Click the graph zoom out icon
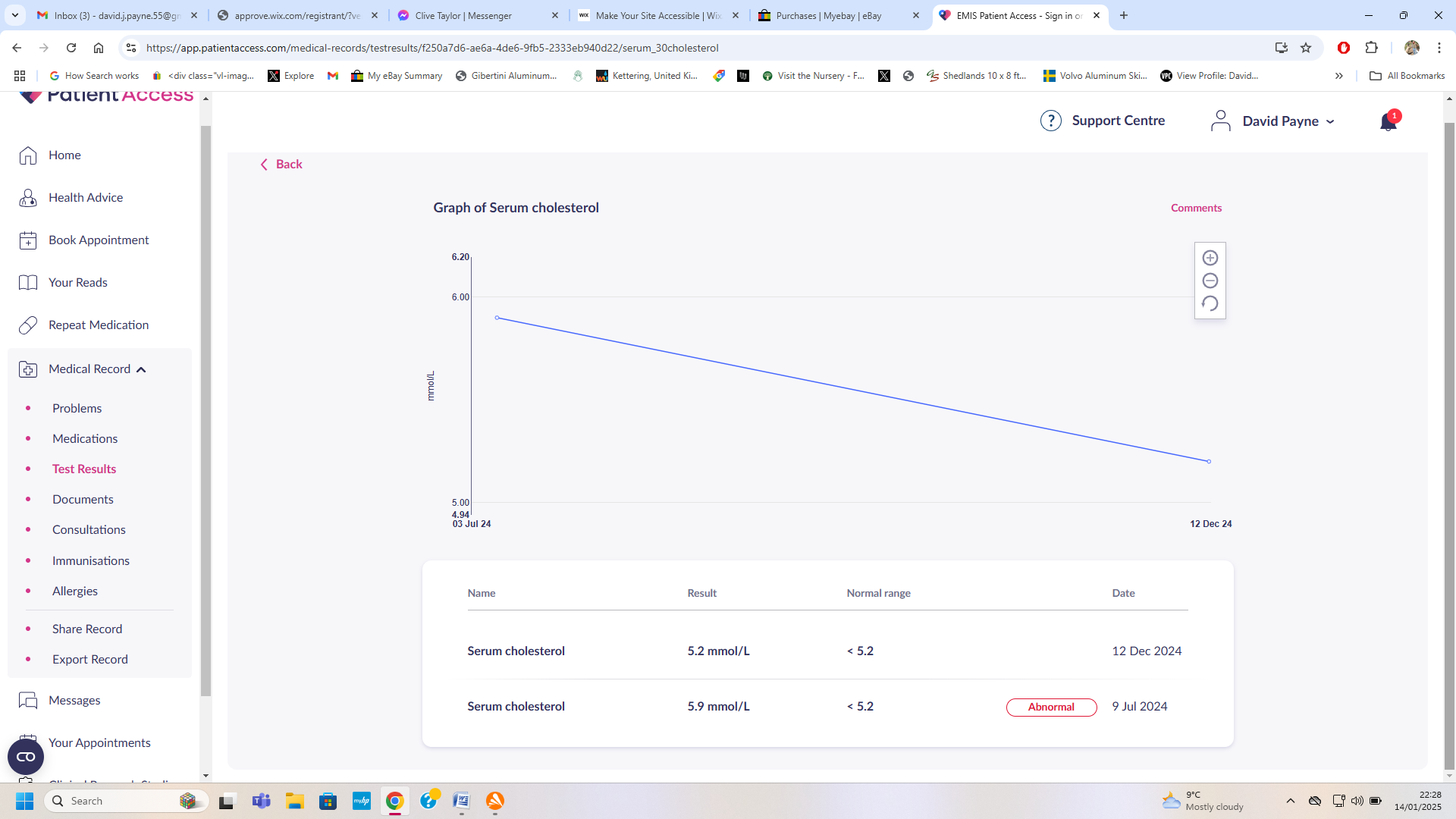Viewport: 1456px width, 819px height. [x=1210, y=281]
